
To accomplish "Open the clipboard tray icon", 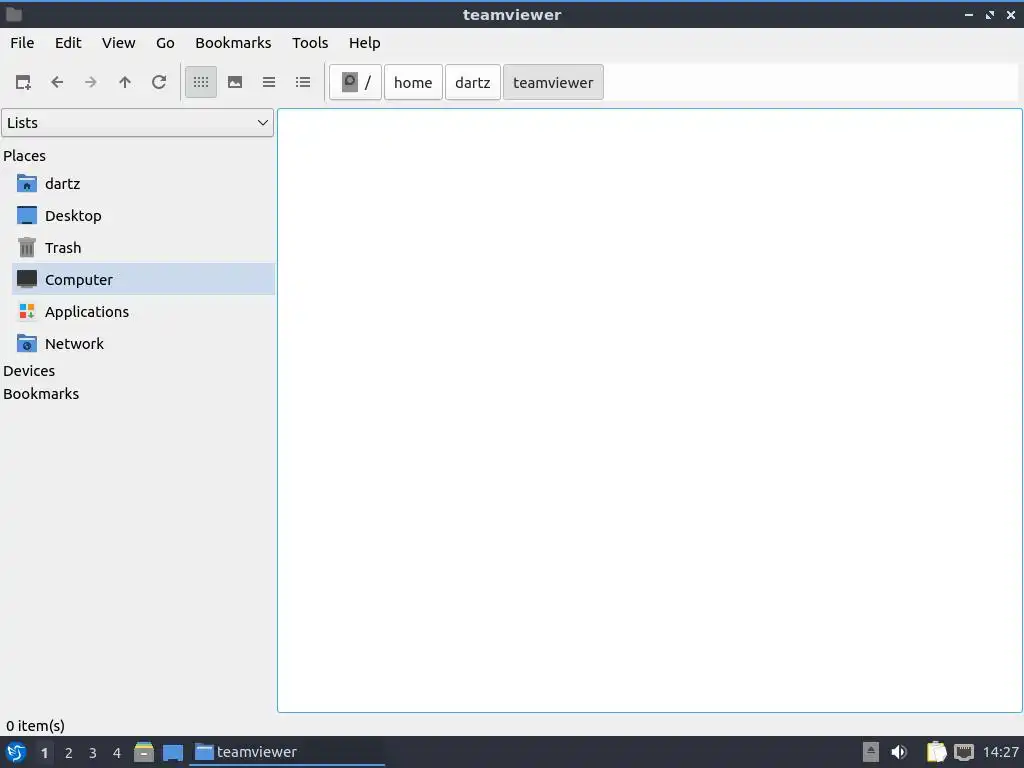I will pyautogui.click(x=936, y=752).
